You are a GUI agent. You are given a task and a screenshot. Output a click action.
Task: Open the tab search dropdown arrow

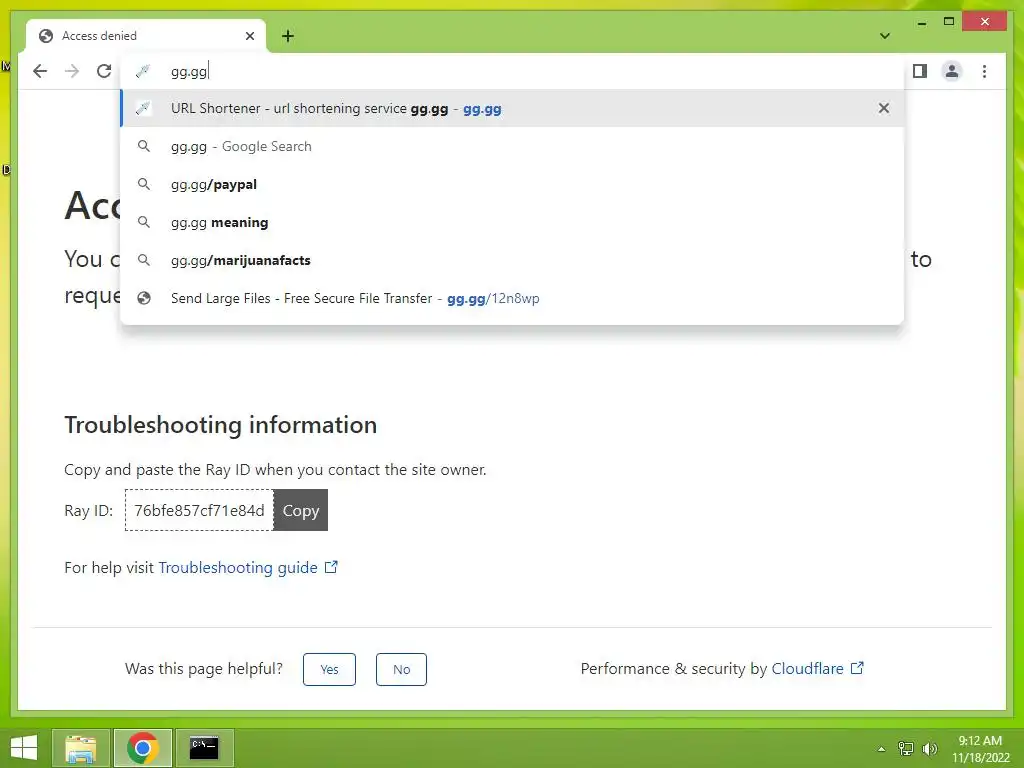(x=885, y=36)
